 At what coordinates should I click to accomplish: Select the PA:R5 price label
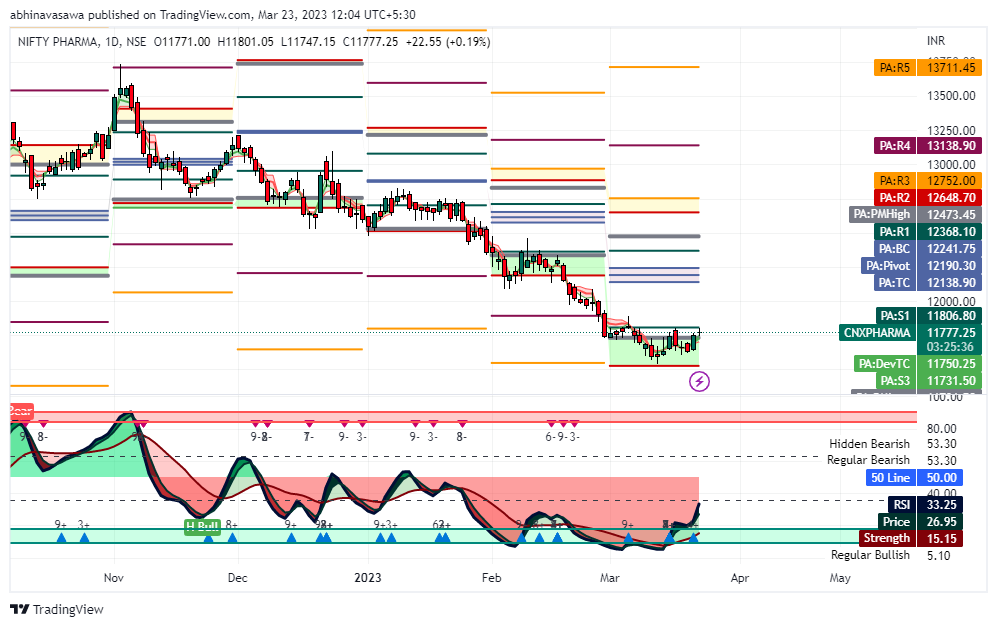[895, 67]
